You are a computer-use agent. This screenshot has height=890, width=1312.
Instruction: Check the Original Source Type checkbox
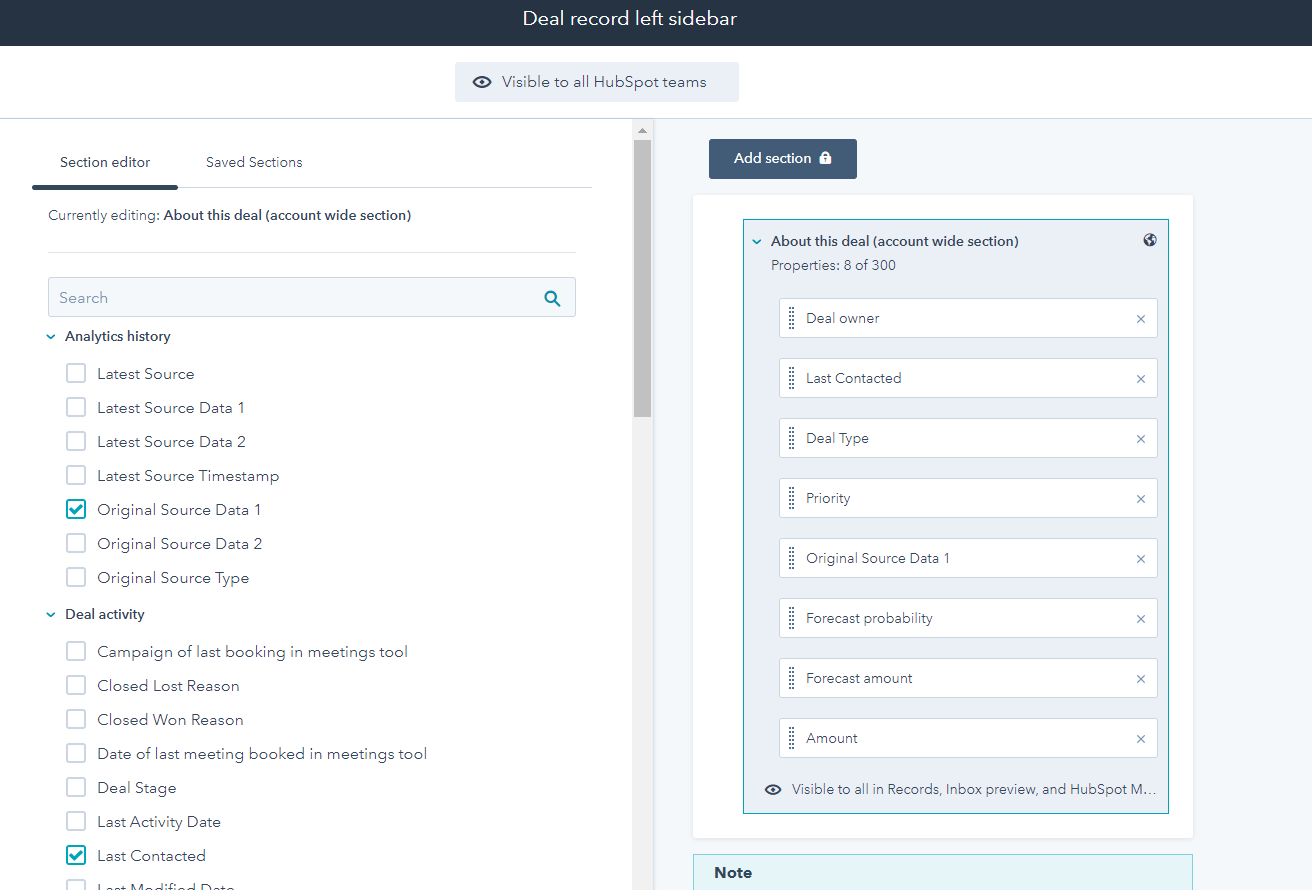[x=76, y=578]
